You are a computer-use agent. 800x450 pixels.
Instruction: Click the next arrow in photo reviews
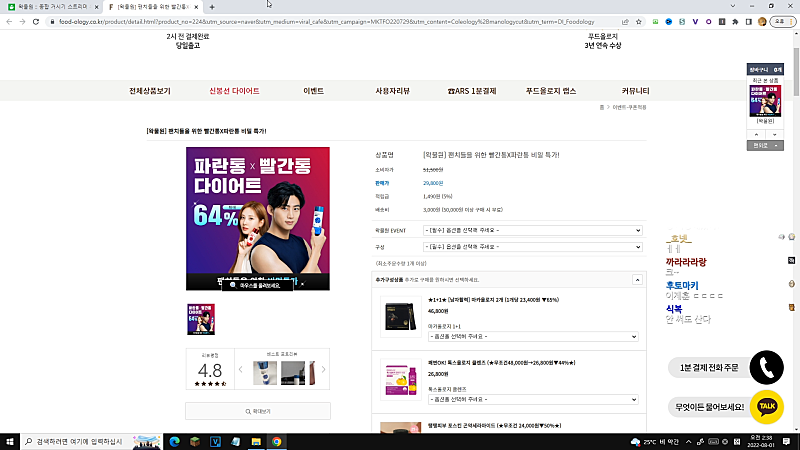[x=322, y=370]
